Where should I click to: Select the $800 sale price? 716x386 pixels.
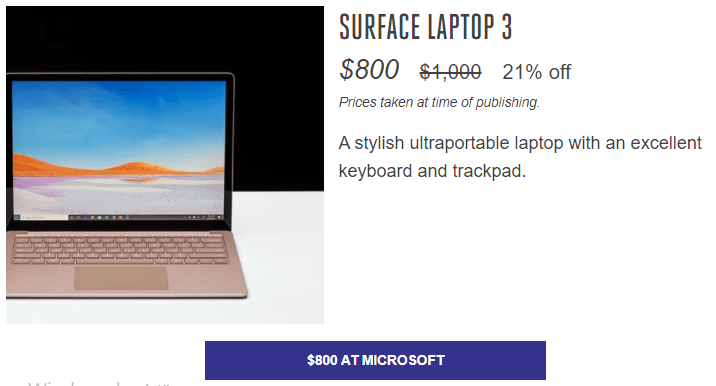click(x=369, y=70)
